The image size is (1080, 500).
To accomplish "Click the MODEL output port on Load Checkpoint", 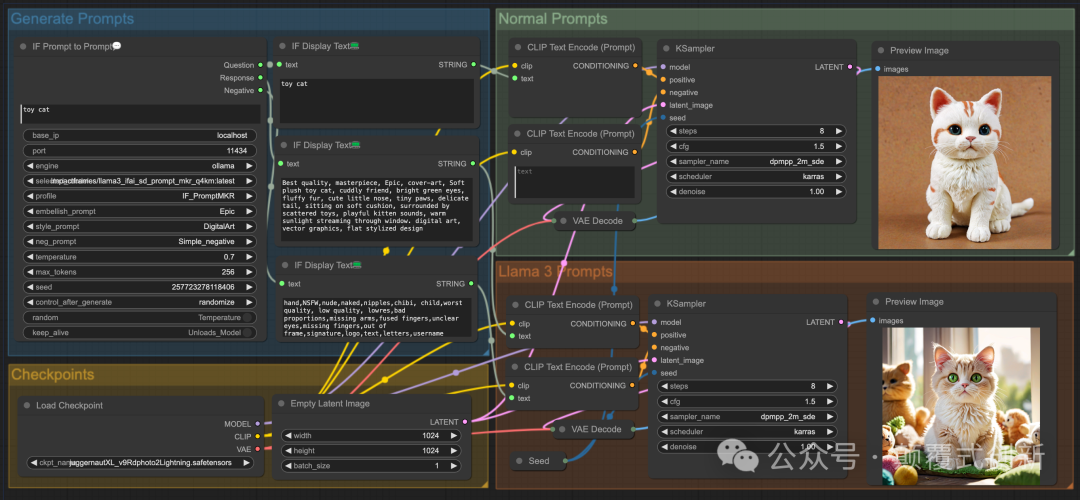I will (258, 424).
